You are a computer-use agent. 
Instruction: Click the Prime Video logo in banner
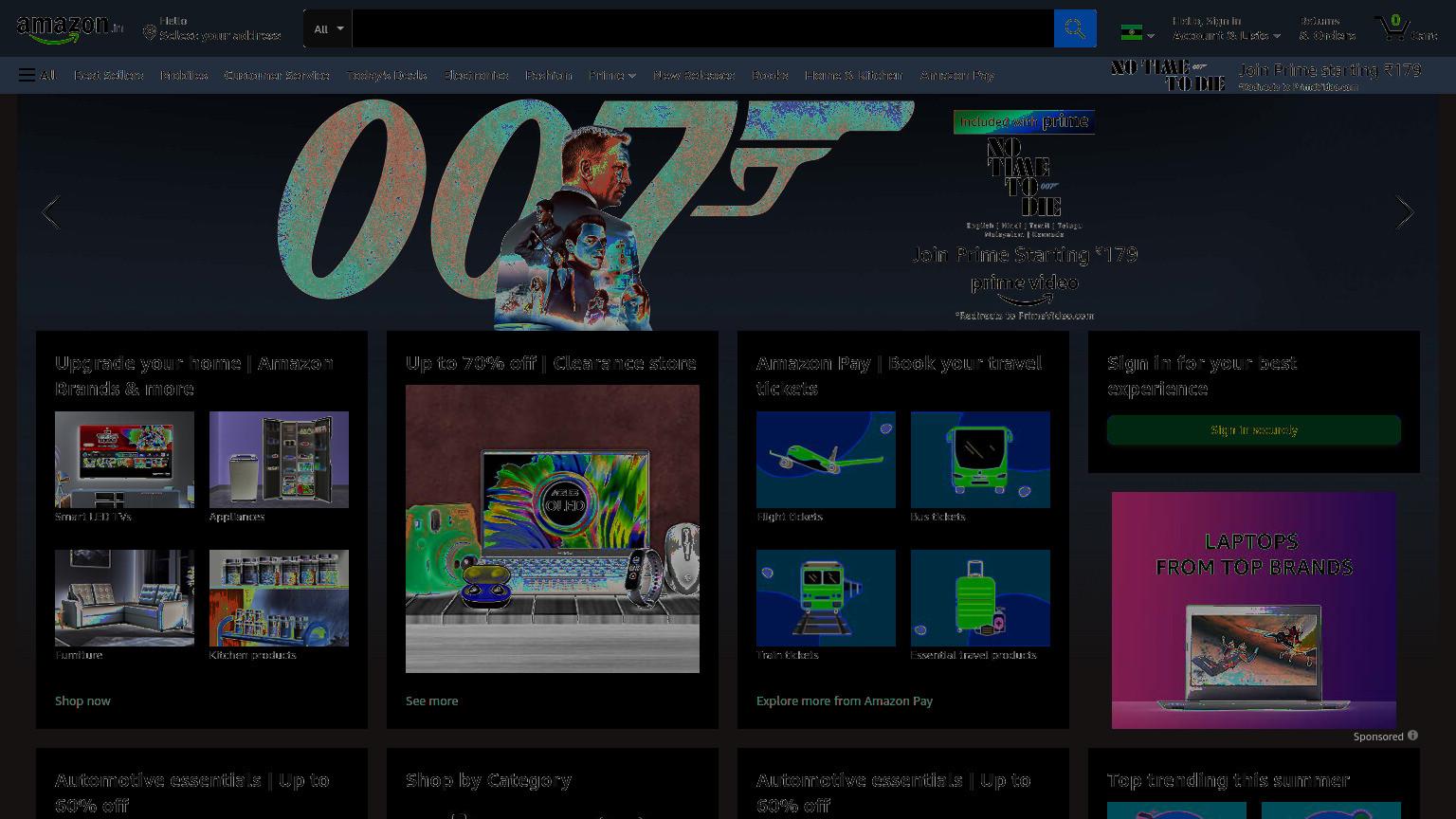click(1024, 289)
